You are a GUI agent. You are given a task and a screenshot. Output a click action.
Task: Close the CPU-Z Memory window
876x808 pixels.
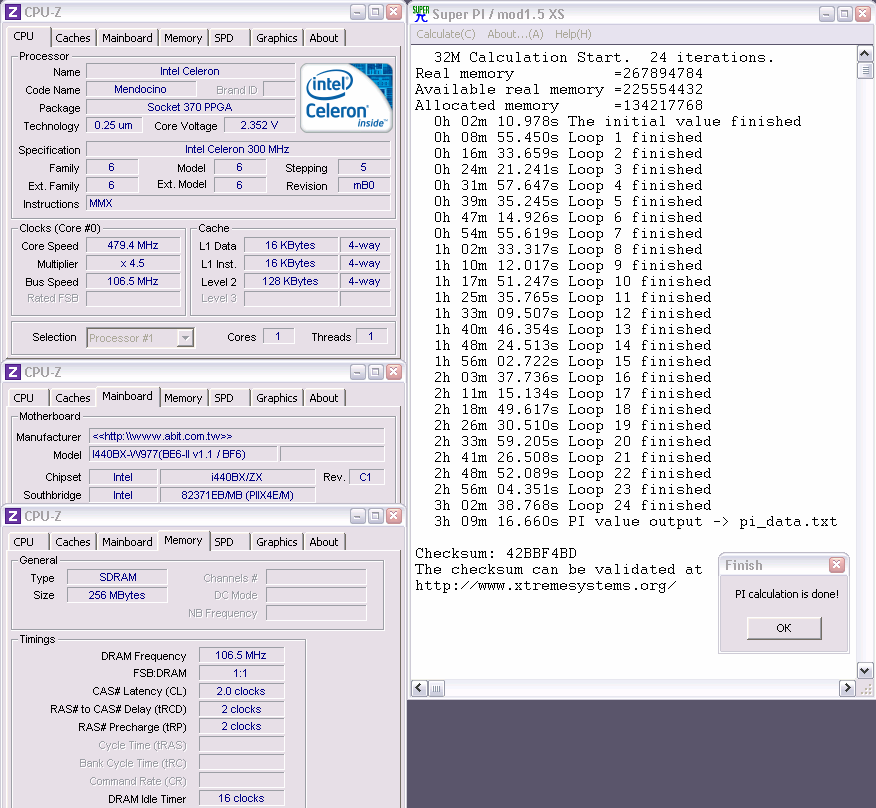394,516
